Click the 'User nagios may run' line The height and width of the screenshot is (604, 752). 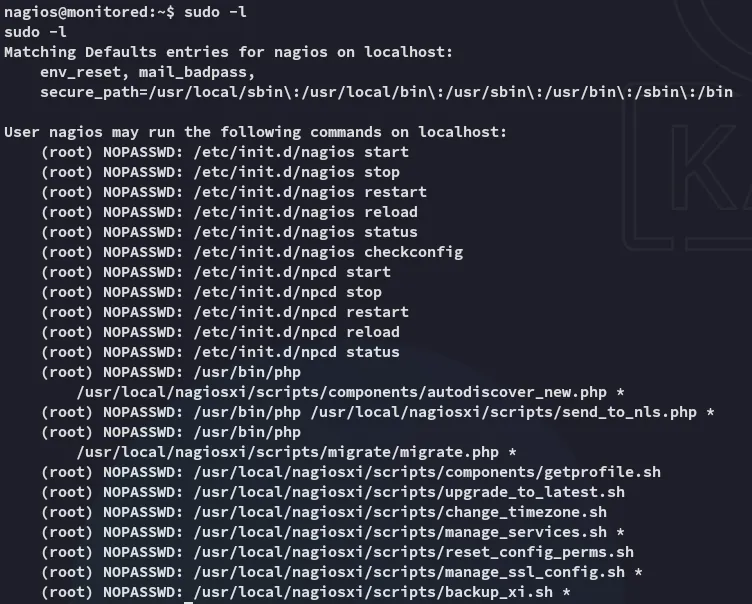coord(255,132)
